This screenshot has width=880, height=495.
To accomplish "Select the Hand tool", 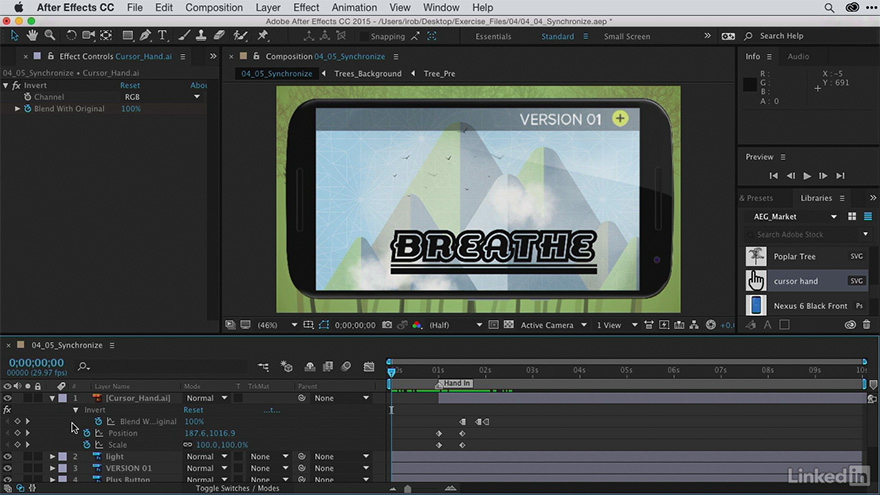I will [32, 35].
